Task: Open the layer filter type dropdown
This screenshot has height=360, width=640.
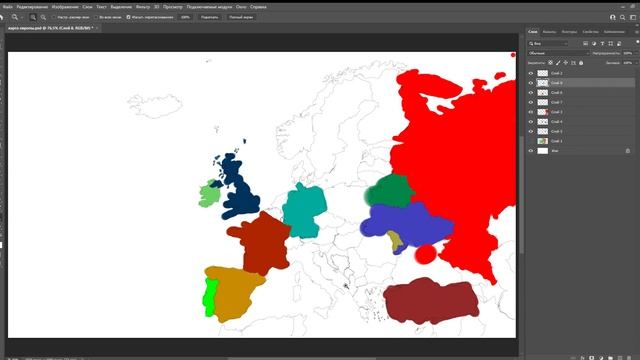Action: (548, 43)
